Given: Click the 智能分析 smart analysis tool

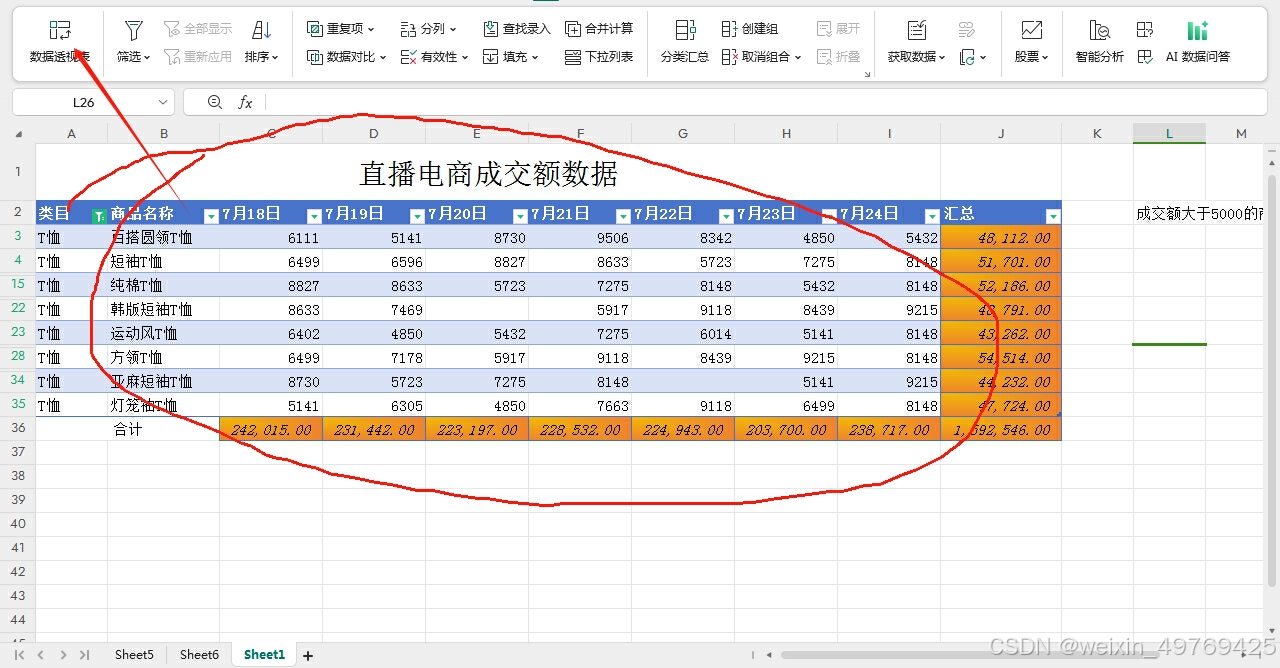Looking at the screenshot, I should coord(1099,42).
